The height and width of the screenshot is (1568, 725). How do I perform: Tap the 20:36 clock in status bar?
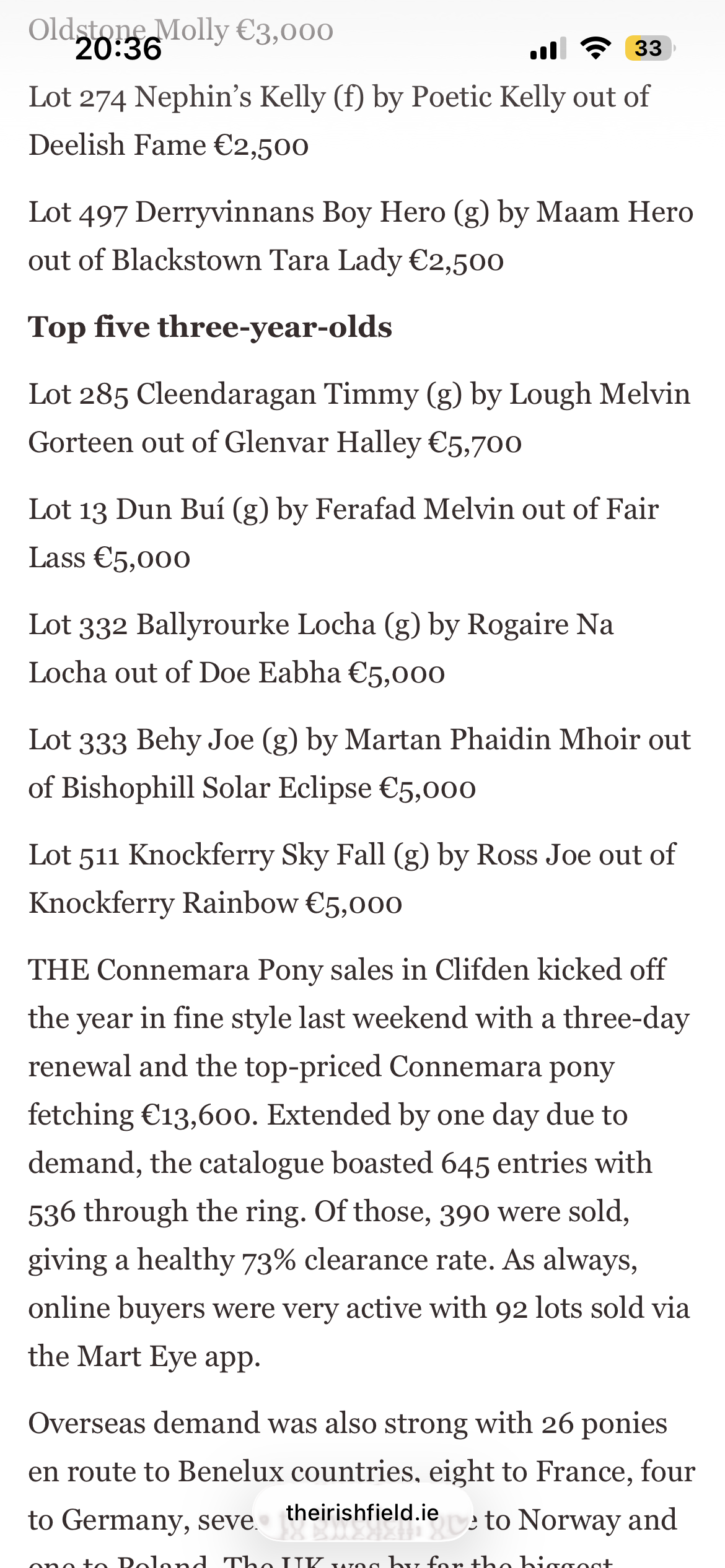(x=118, y=49)
